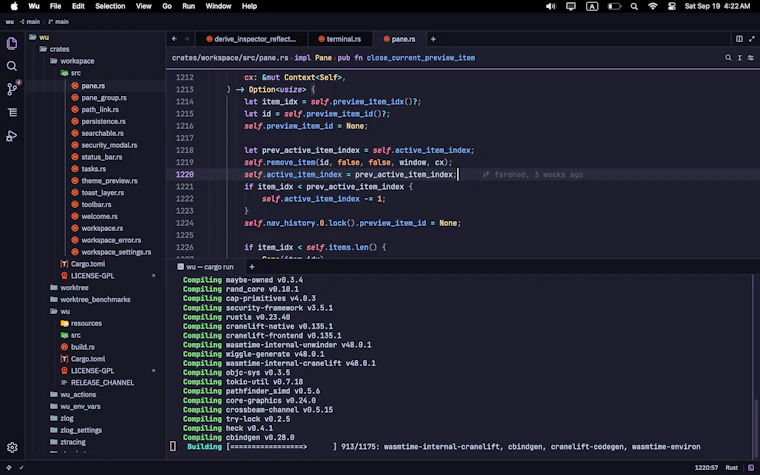Click the cursor position 1220:57
Viewport: 760px width, 475px height.
706,468
